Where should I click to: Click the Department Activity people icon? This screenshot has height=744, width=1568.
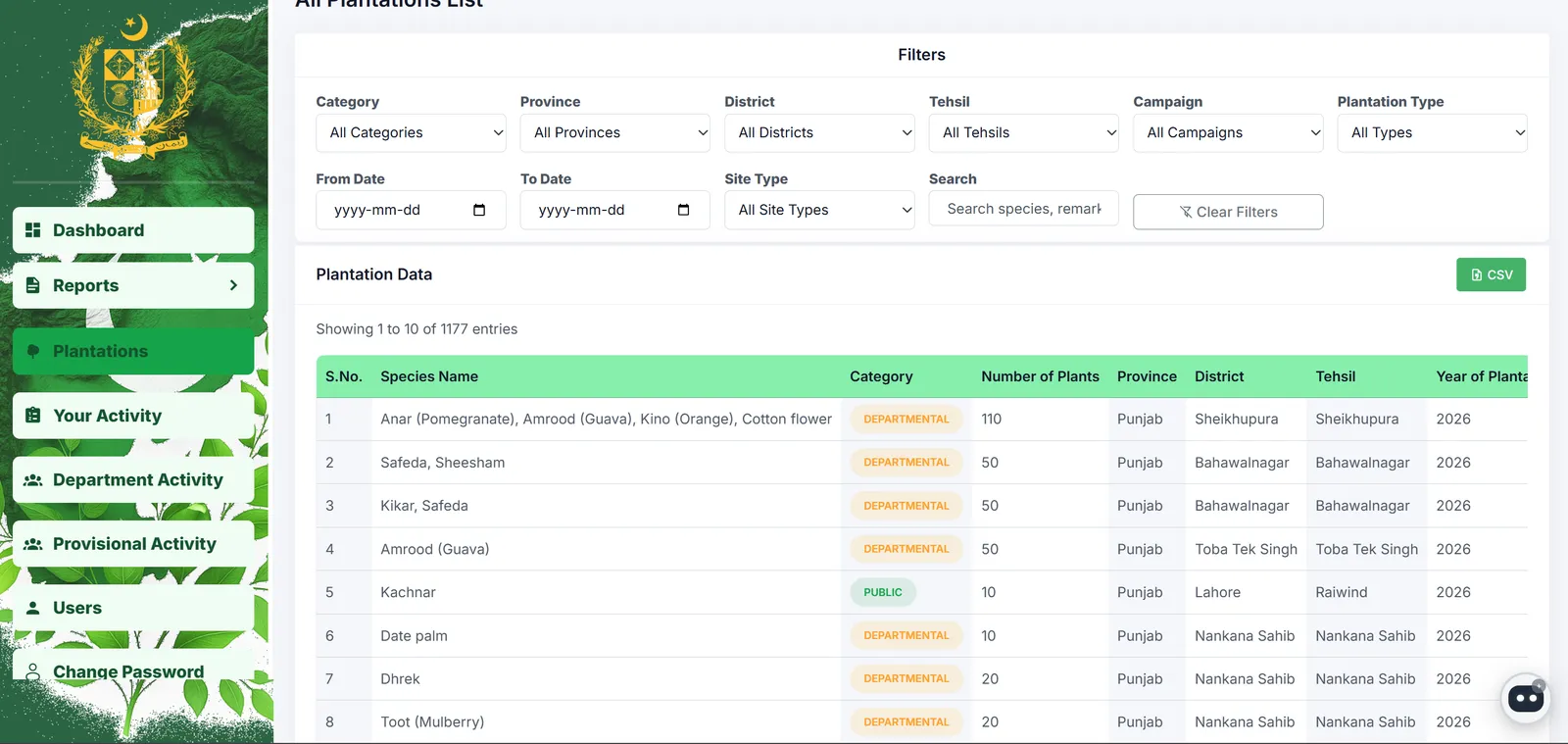point(33,480)
